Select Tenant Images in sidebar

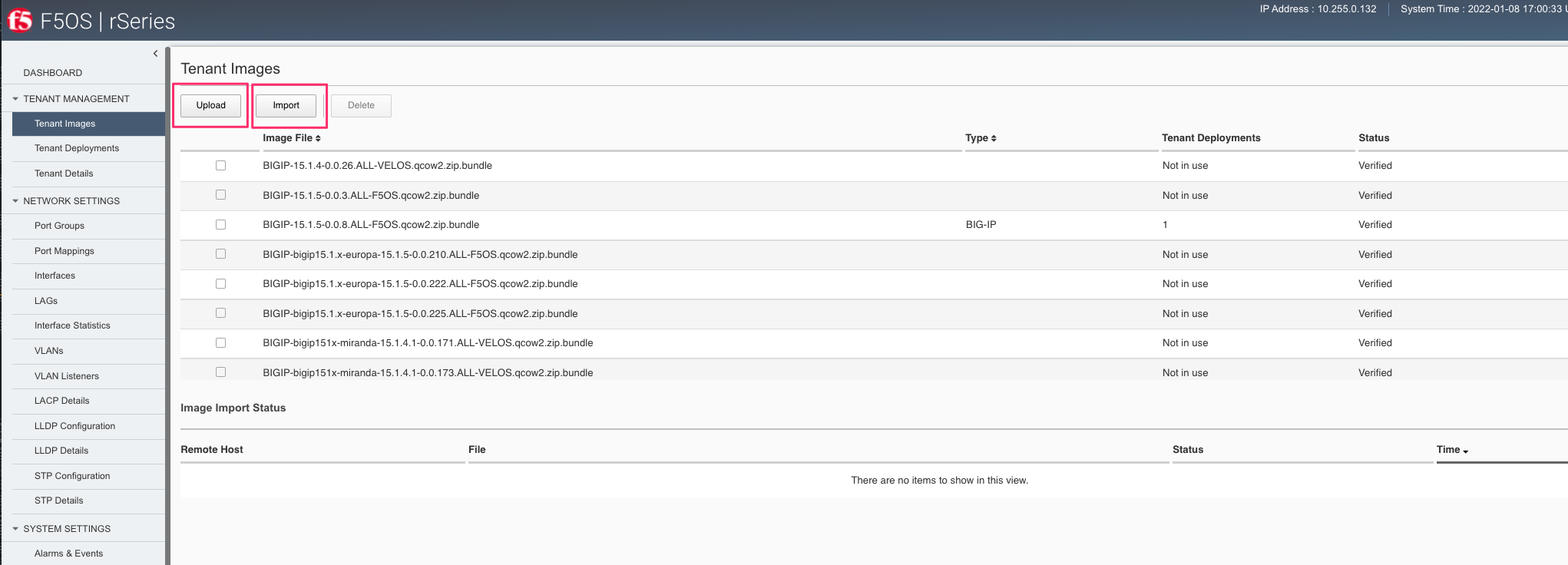[88, 124]
